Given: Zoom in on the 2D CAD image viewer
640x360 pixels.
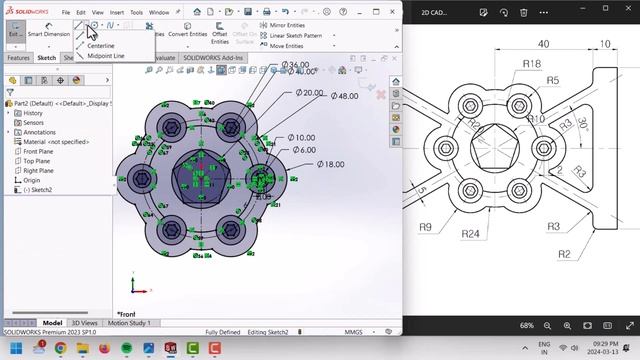Looking at the screenshot, I should click(567, 326).
